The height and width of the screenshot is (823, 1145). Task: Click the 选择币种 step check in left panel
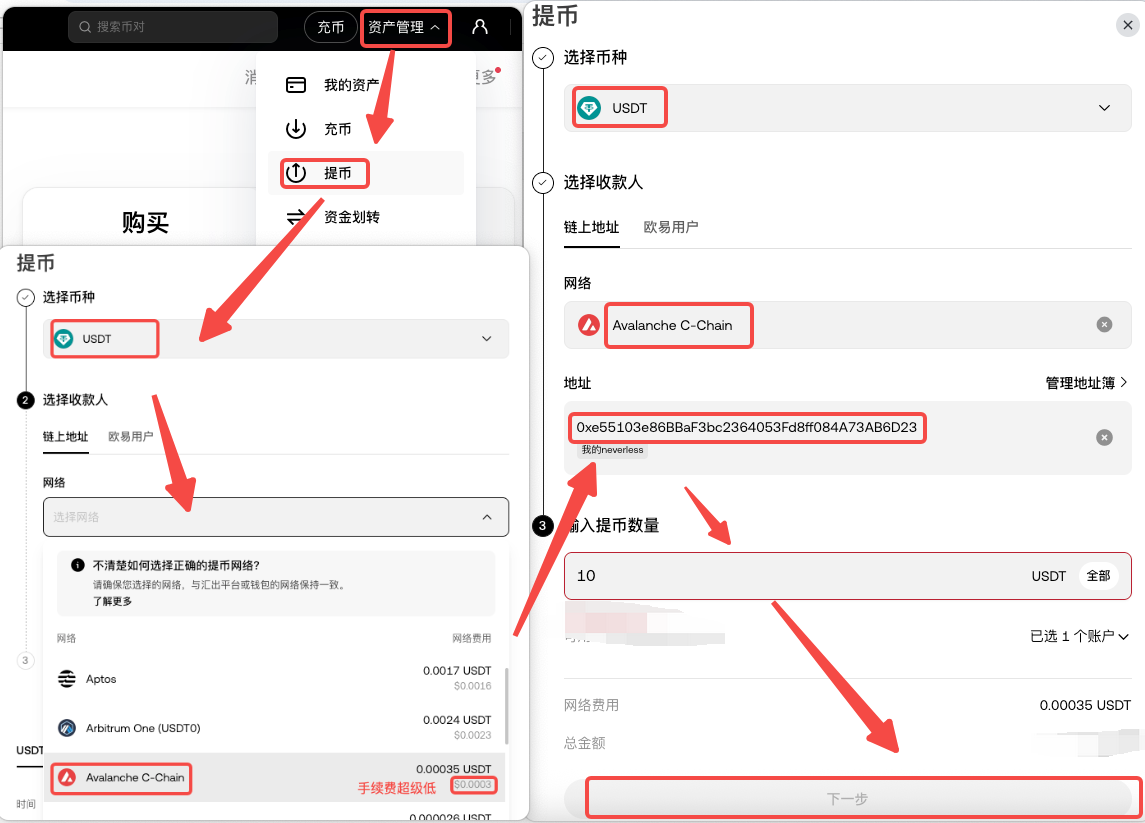(26, 297)
